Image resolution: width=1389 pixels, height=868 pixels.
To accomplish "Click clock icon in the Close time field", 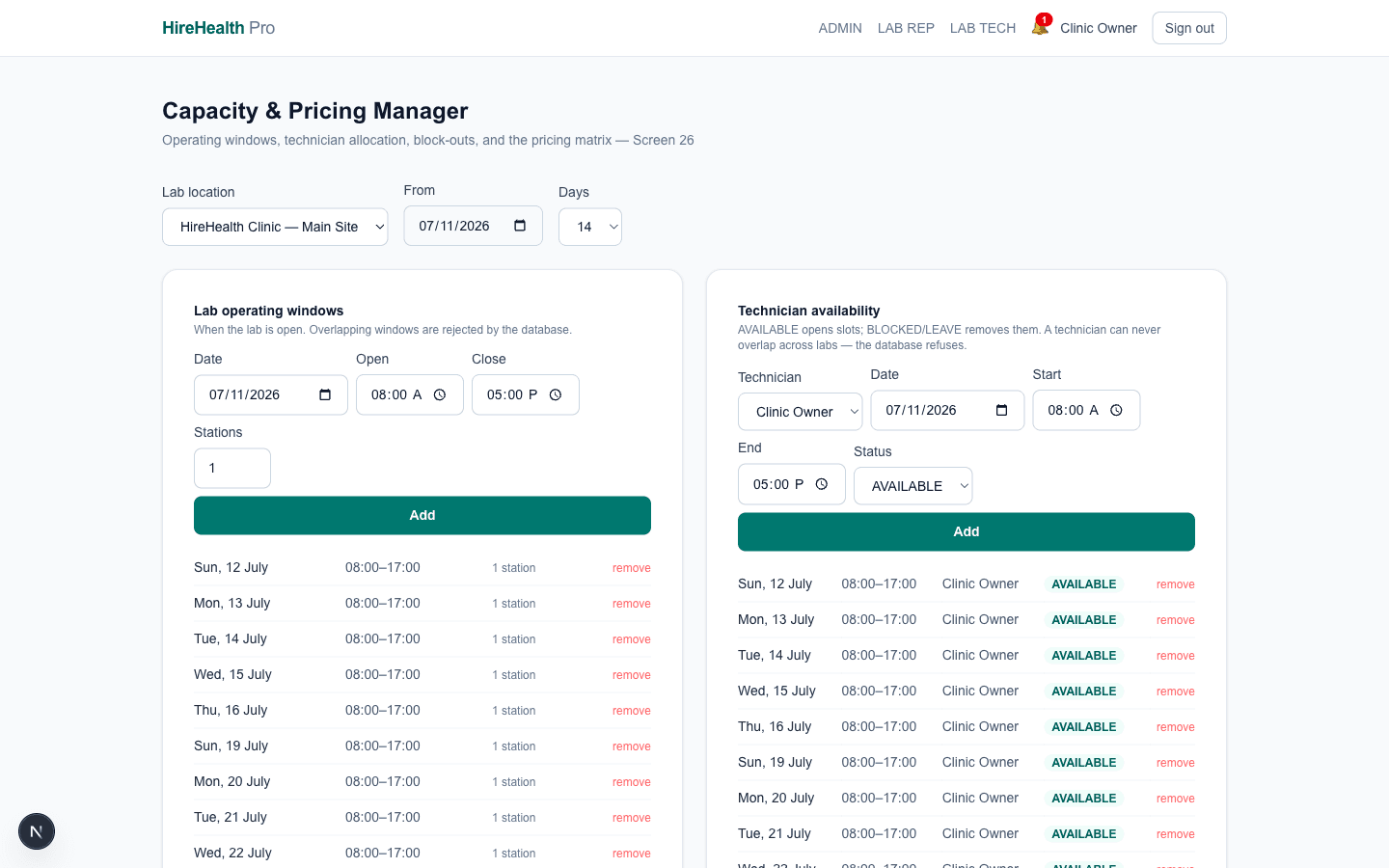I will click(556, 394).
